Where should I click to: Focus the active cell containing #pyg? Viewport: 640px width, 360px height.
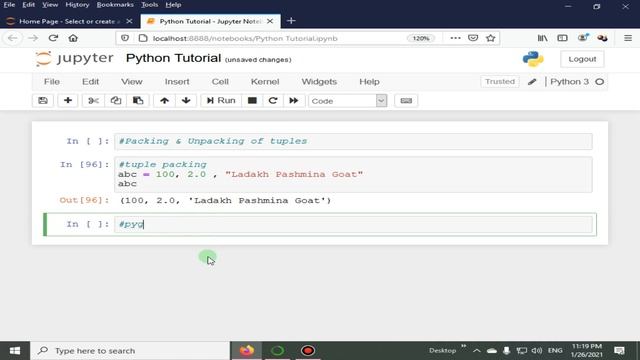click(353, 224)
